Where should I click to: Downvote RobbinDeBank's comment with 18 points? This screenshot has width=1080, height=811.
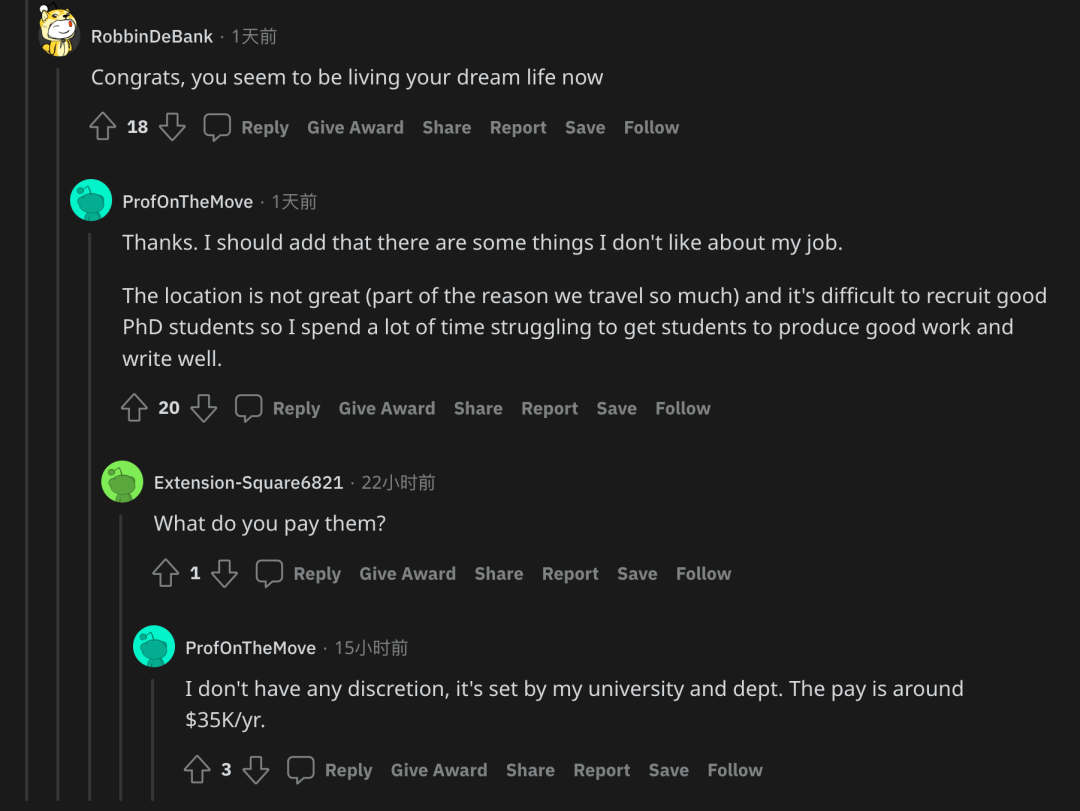point(172,127)
